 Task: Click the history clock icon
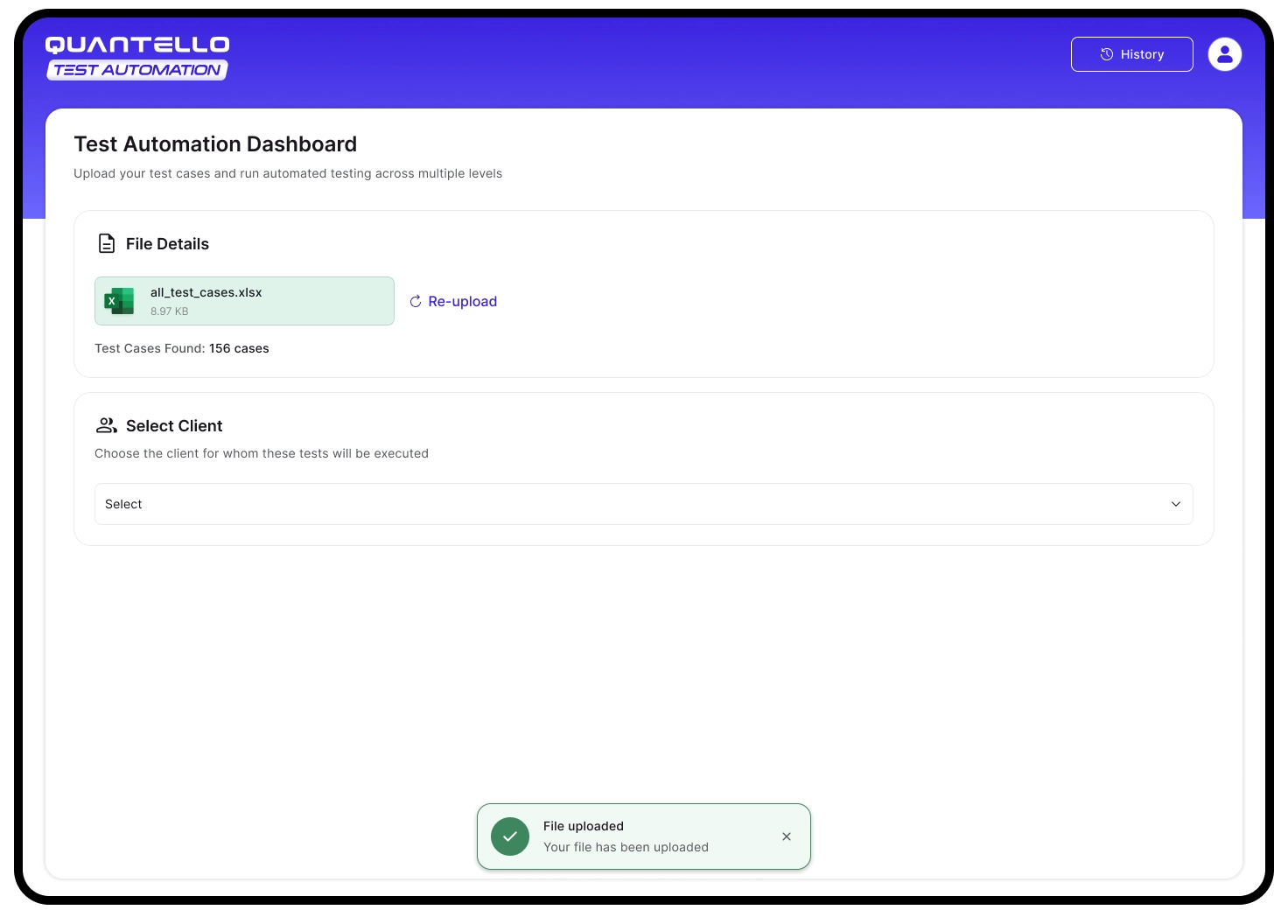click(x=1107, y=54)
